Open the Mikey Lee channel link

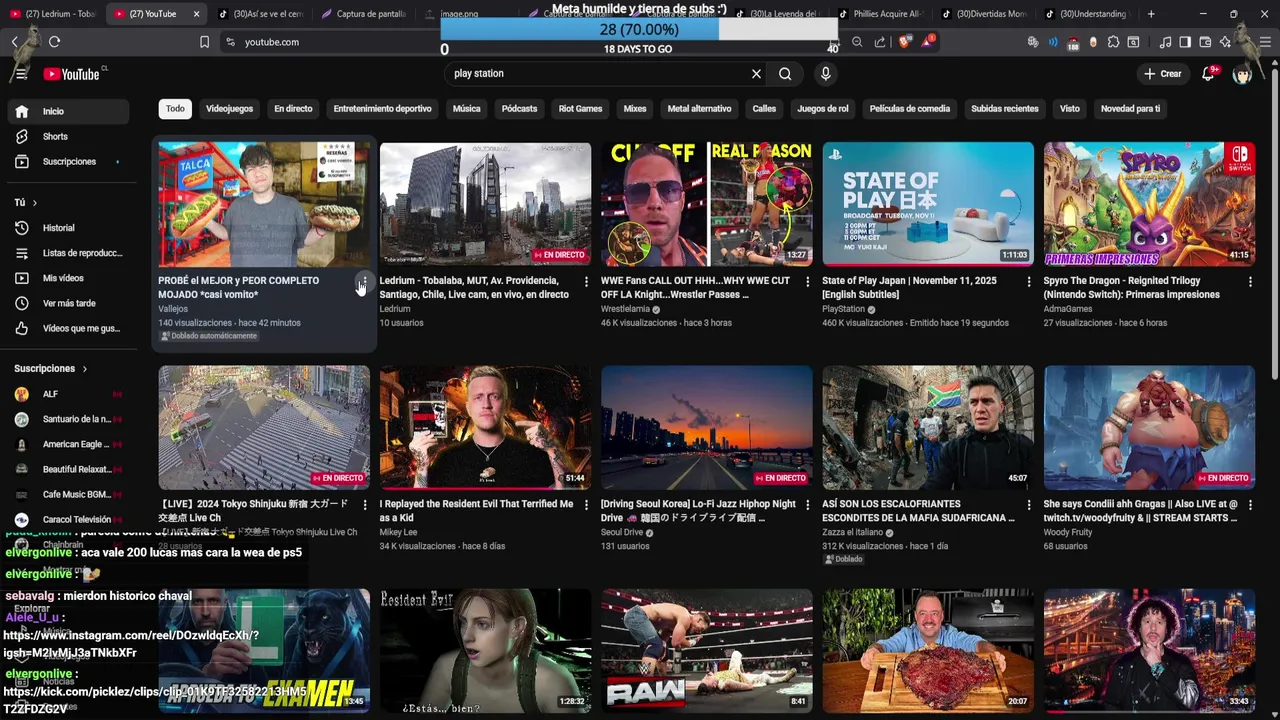[398, 532]
